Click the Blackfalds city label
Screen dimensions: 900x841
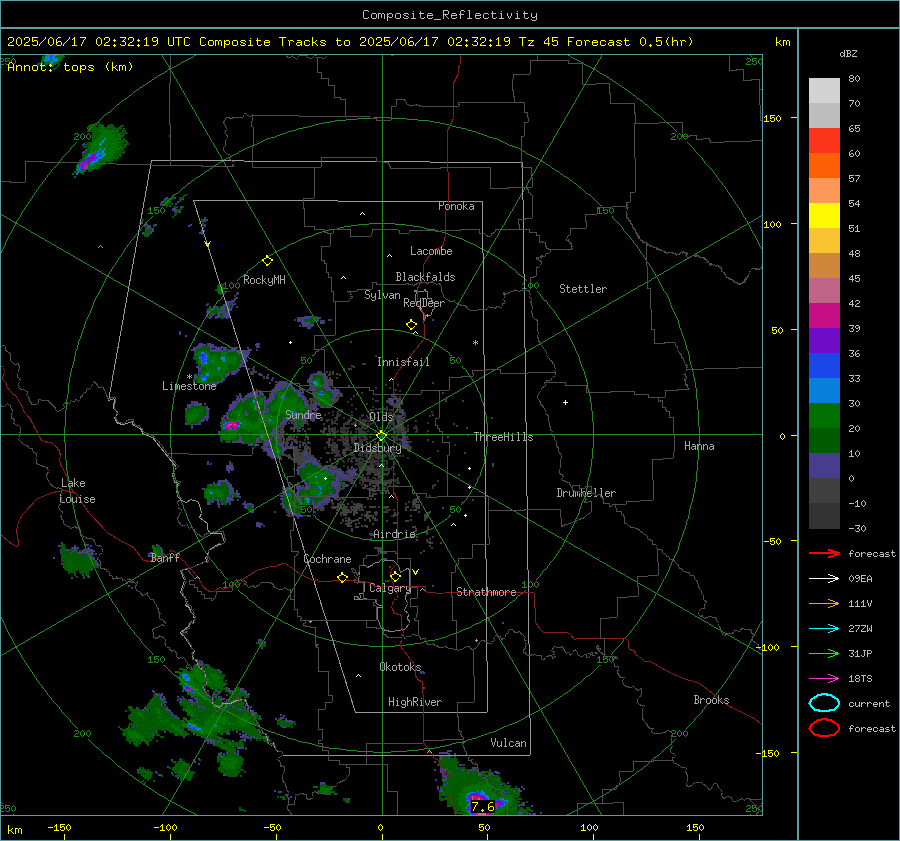pos(425,277)
